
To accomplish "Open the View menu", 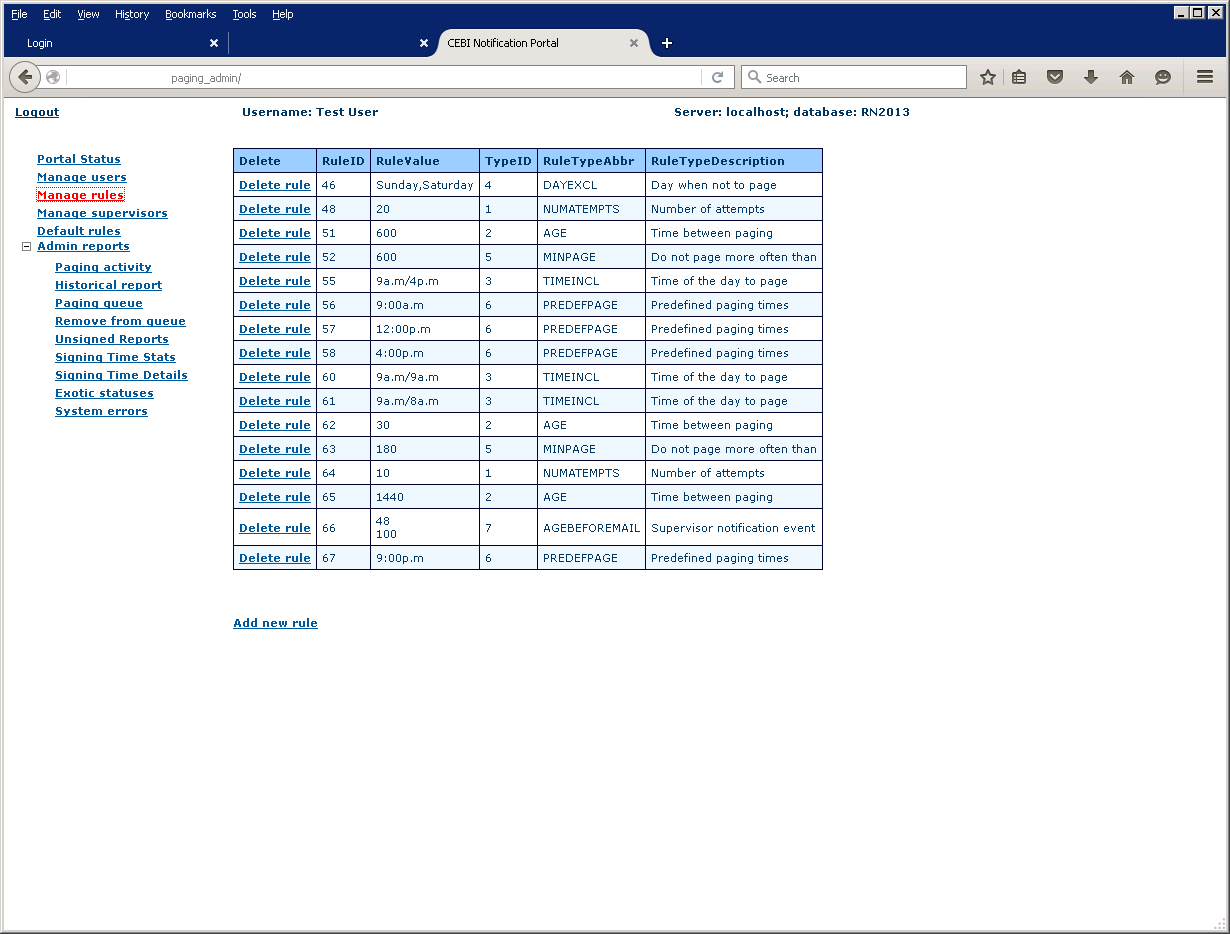I will (x=88, y=14).
